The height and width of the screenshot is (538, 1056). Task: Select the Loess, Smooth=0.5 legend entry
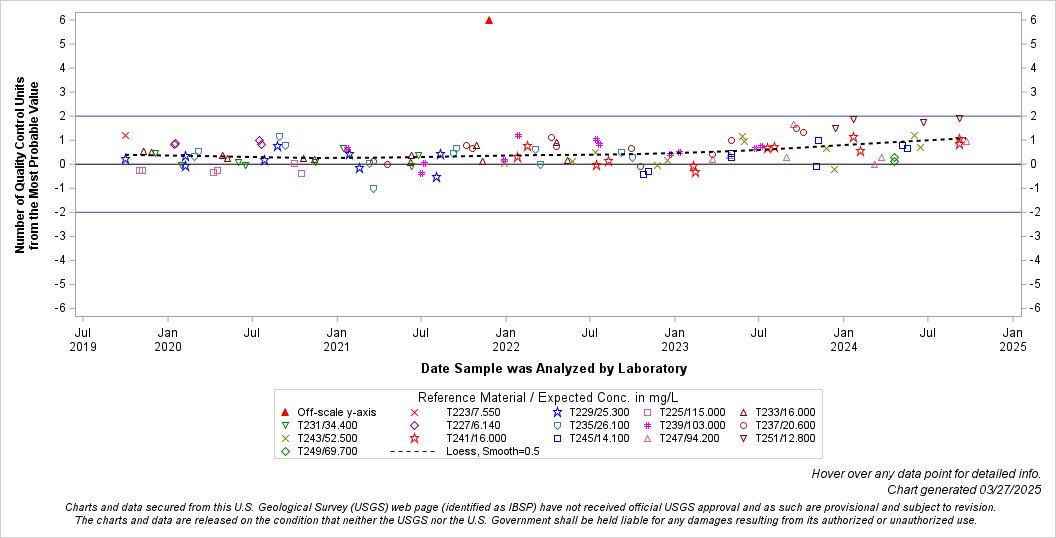[465, 452]
